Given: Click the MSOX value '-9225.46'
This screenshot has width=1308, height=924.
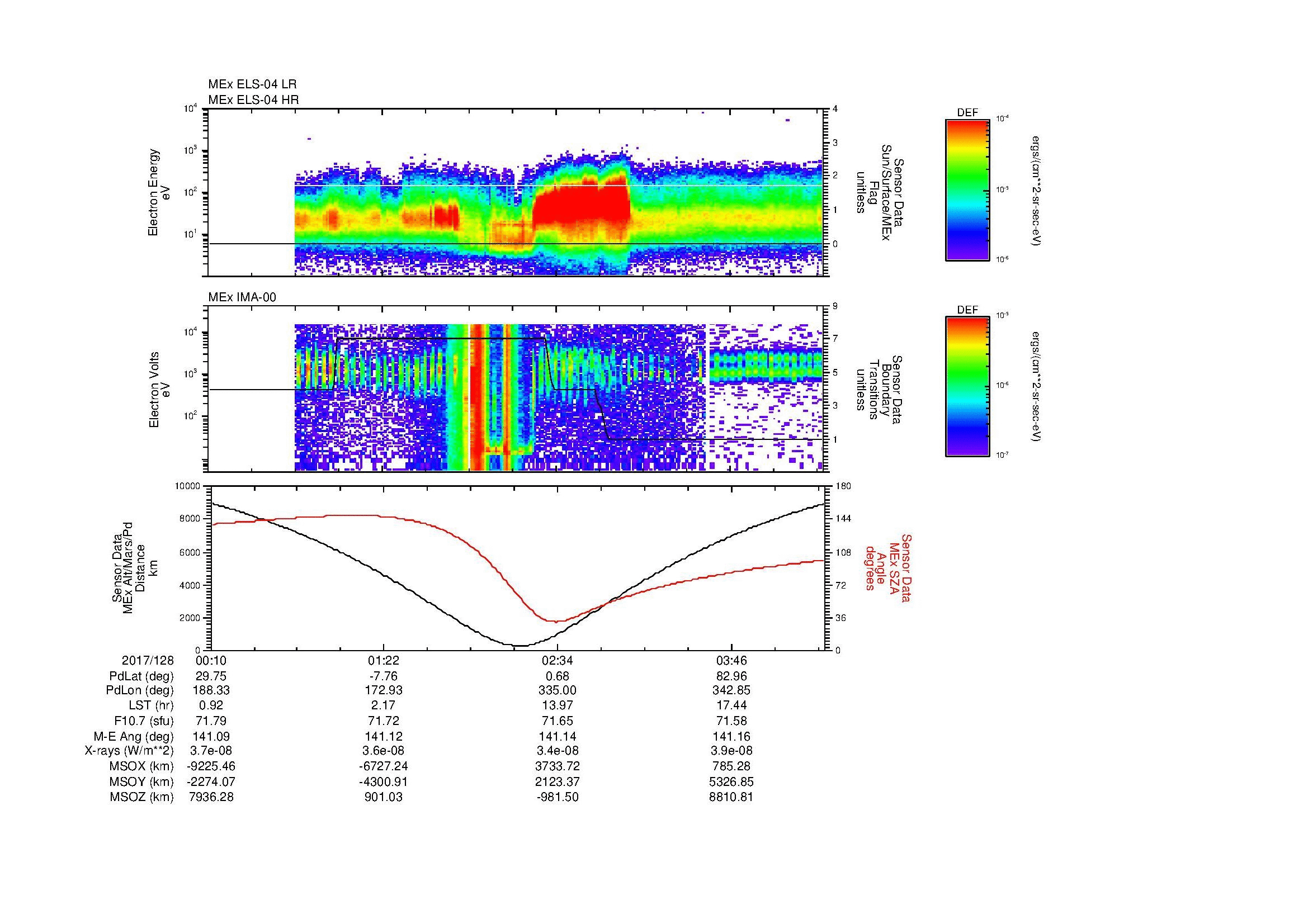Looking at the screenshot, I should click(211, 766).
